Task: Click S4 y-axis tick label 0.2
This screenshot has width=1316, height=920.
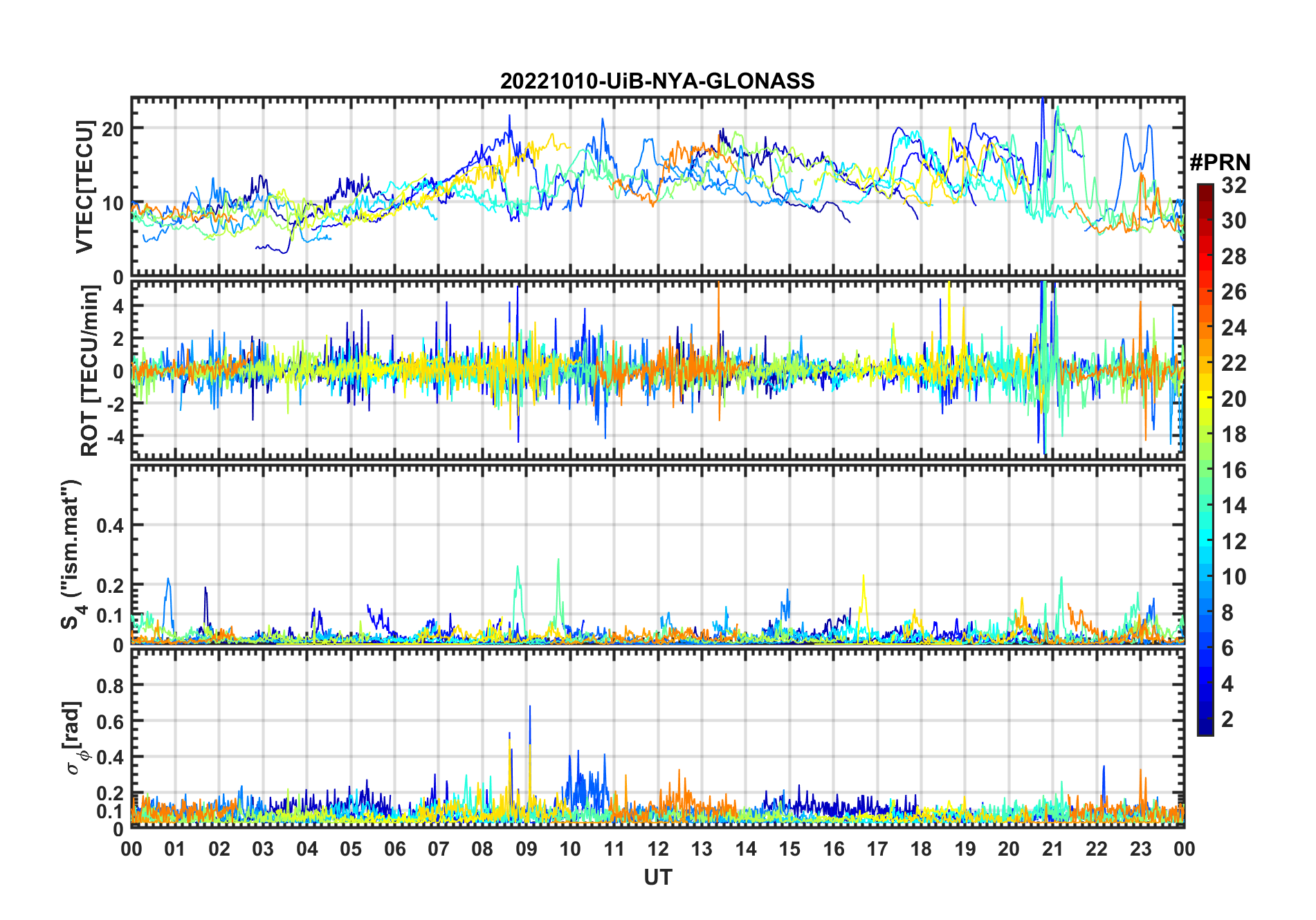Action: point(110,585)
